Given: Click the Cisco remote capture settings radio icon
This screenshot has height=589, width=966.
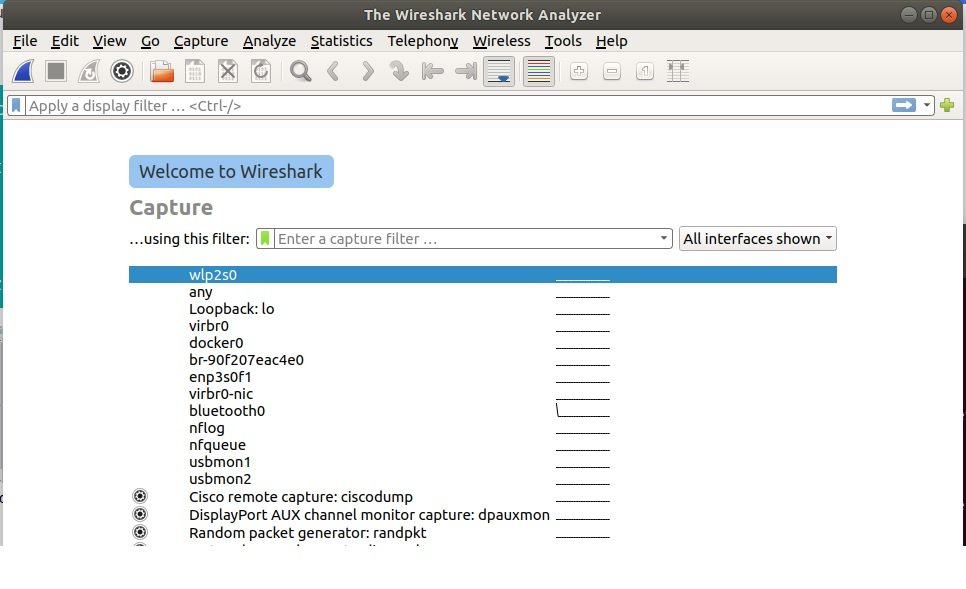Looking at the screenshot, I should (x=139, y=497).
